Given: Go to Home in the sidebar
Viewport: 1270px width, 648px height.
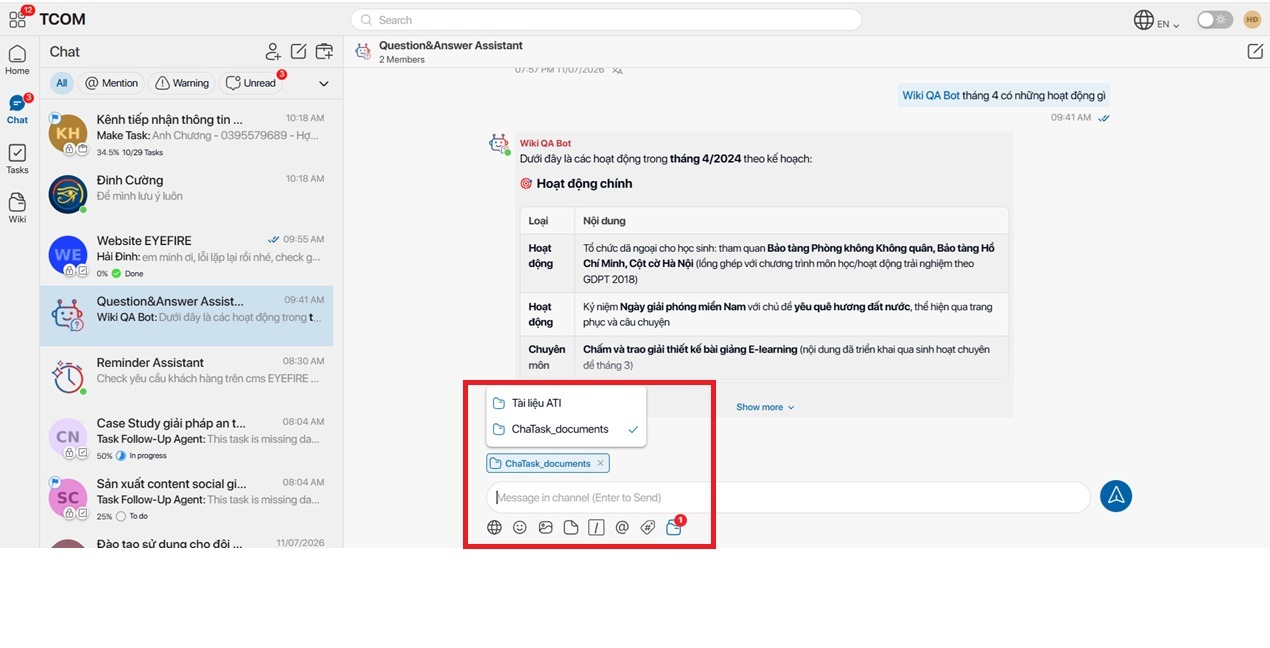Looking at the screenshot, I should 17,60.
